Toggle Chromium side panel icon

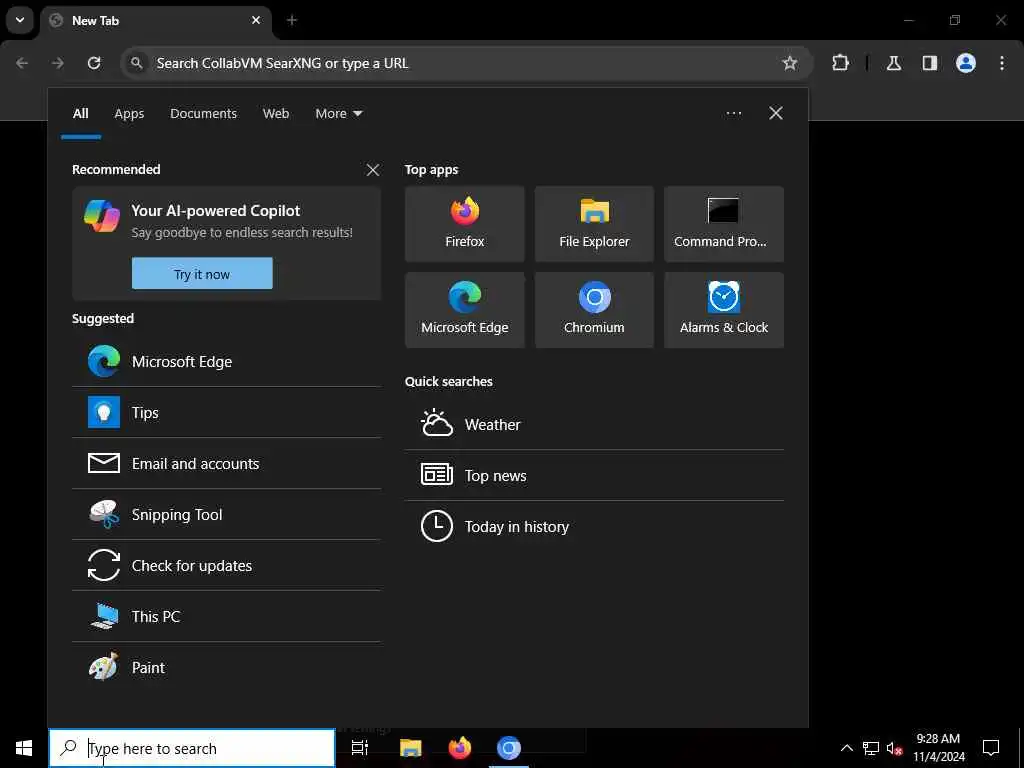click(x=930, y=63)
